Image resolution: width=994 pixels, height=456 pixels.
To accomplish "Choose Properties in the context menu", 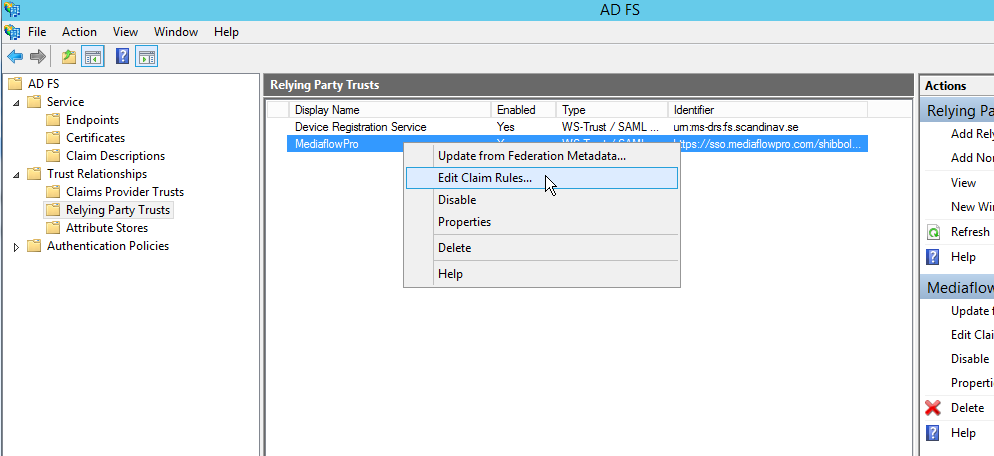I will click(x=464, y=222).
